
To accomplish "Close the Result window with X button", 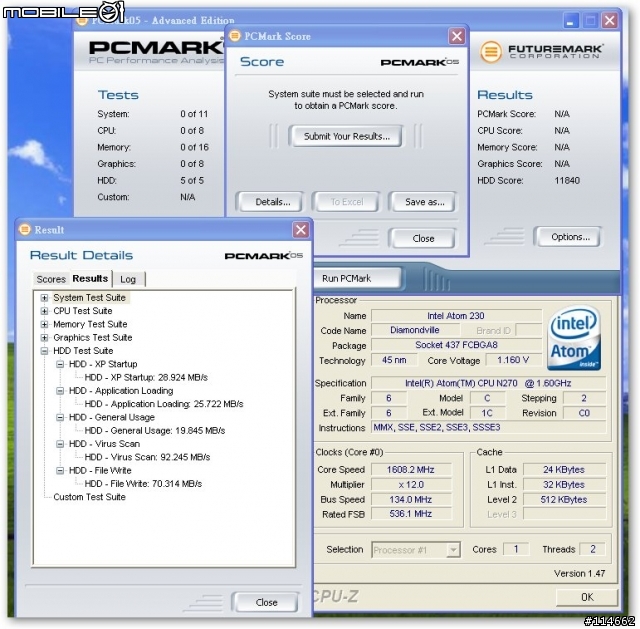I will pyautogui.click(x=301, y=230).
